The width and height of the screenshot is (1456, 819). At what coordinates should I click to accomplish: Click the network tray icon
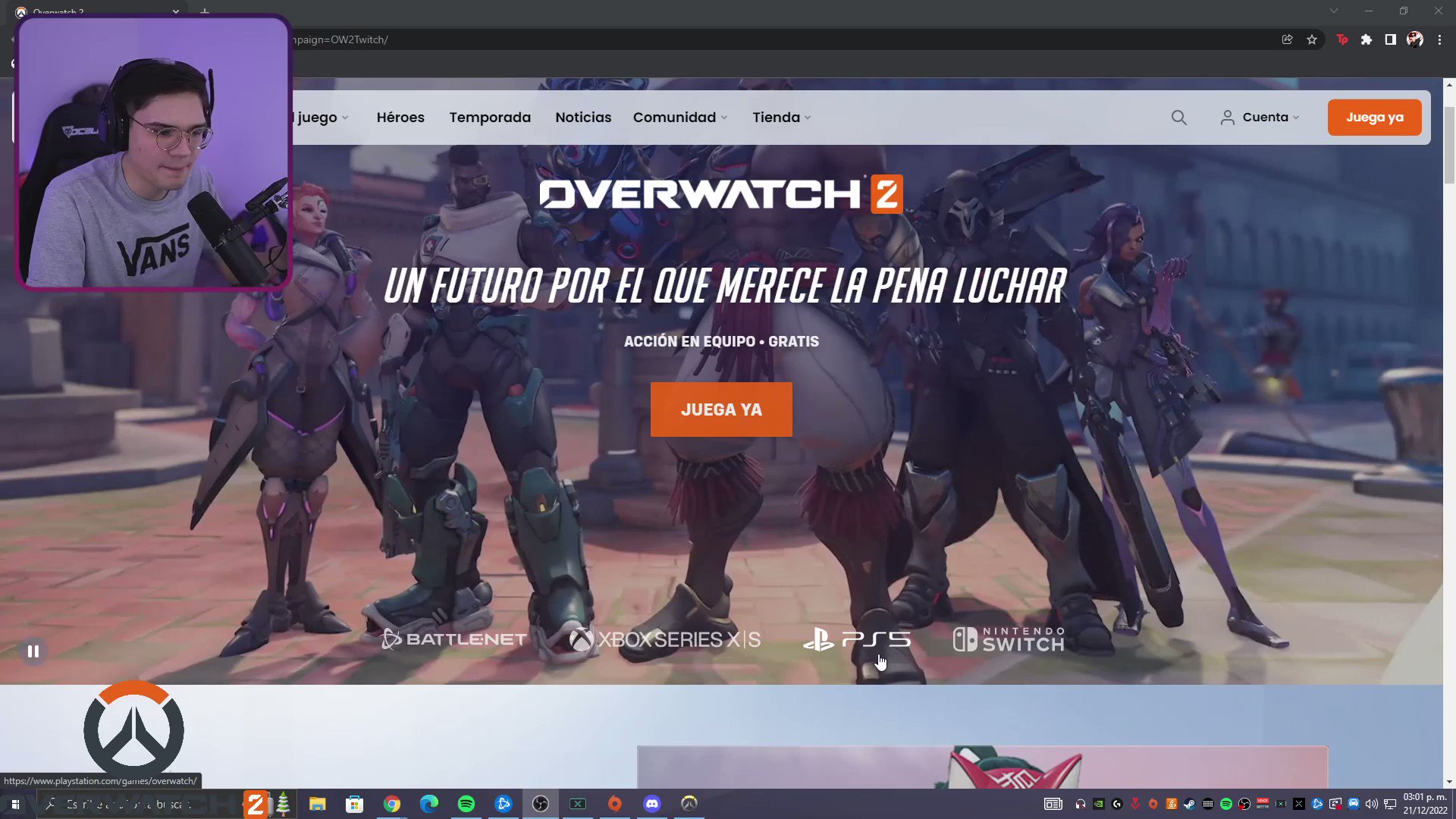1389,804
